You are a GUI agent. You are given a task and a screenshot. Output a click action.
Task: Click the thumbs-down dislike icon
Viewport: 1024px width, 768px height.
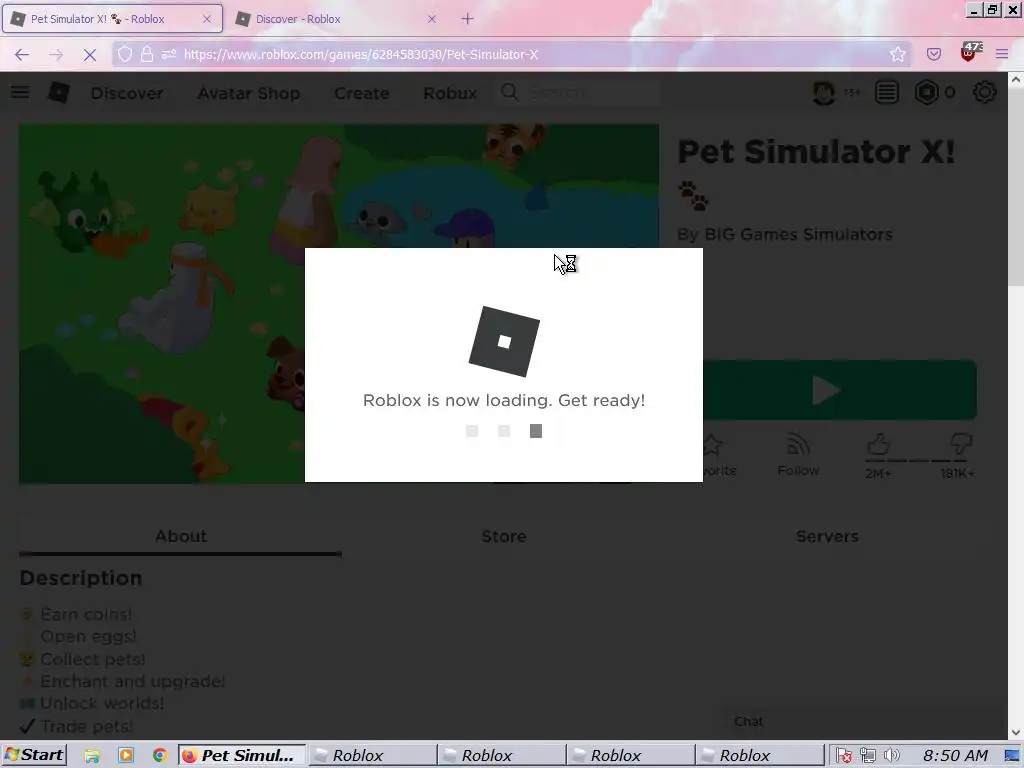961,445
